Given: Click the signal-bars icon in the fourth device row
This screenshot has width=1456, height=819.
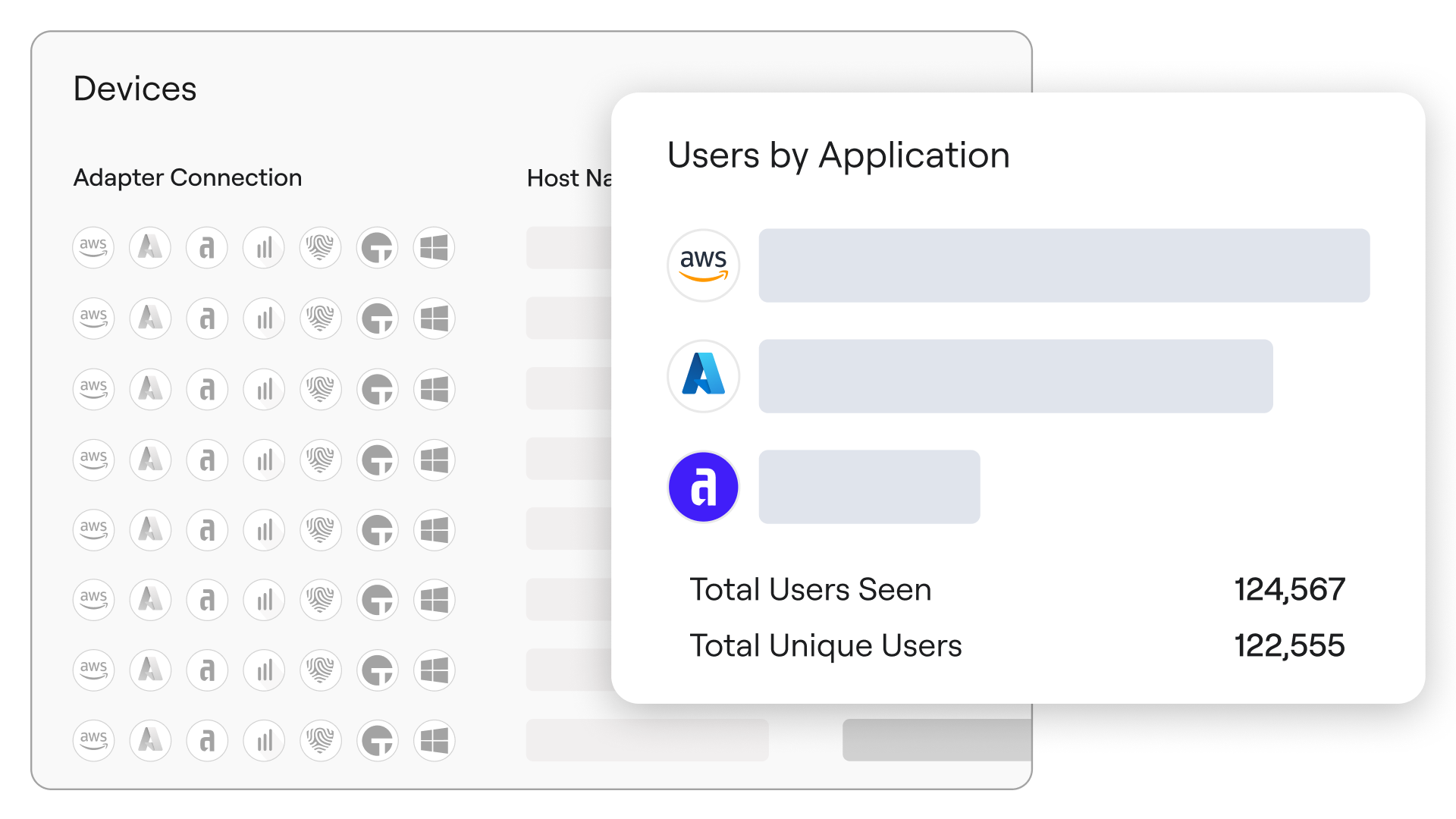Looking at the screenshot, I should [x=264, y=460].
